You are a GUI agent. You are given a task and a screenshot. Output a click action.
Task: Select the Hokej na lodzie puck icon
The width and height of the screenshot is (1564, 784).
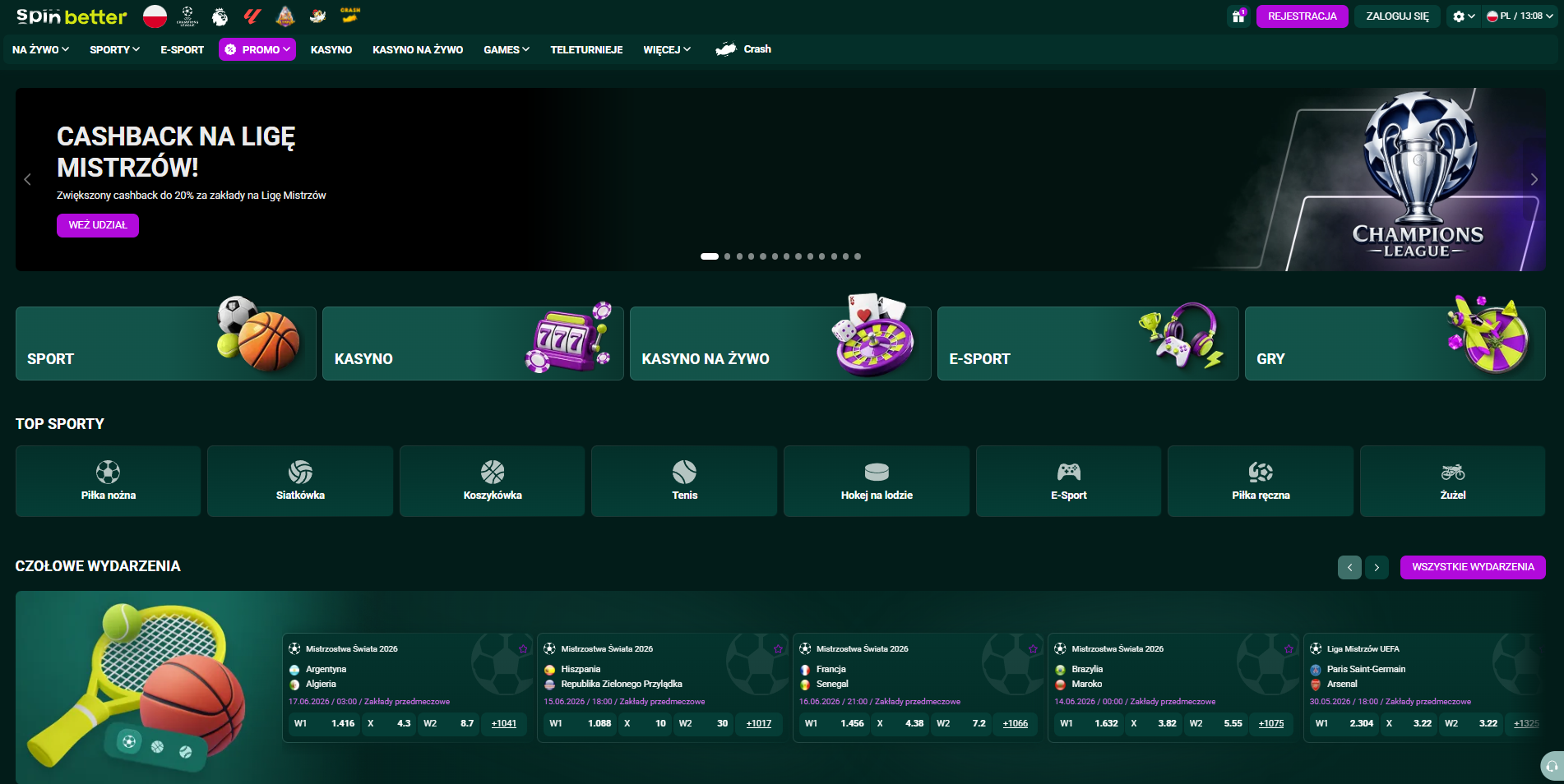click(877, 472)
